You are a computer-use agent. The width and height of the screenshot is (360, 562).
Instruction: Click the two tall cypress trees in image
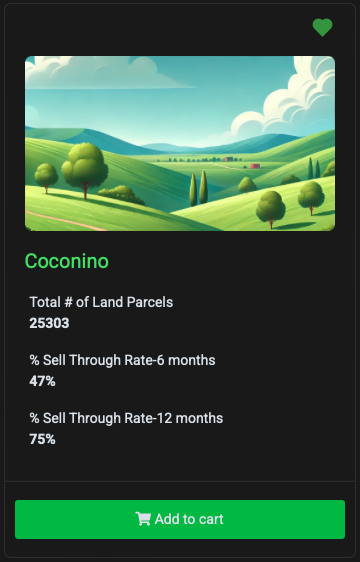click(x=199, y=187)
